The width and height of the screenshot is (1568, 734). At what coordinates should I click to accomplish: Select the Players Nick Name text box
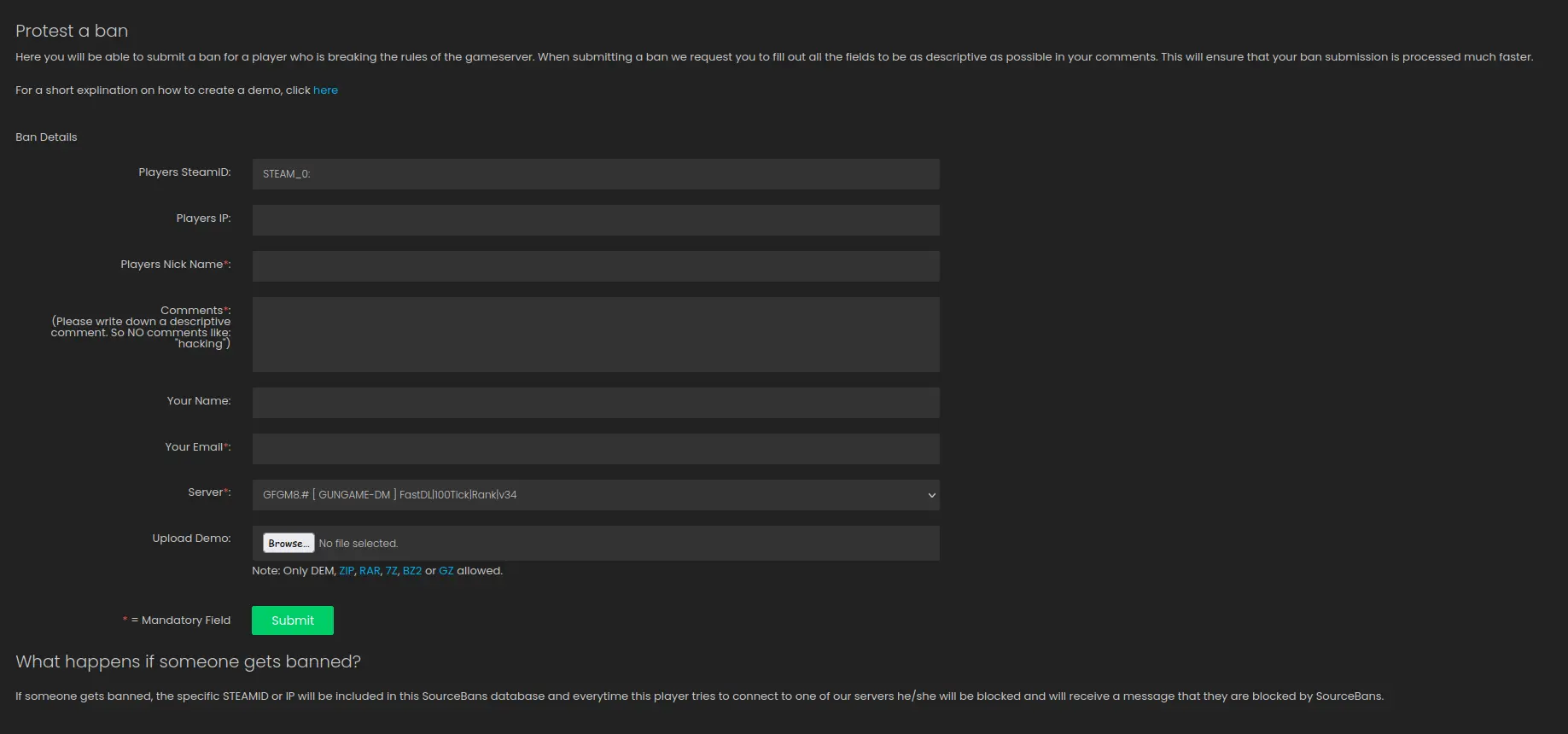pos(595,266)
